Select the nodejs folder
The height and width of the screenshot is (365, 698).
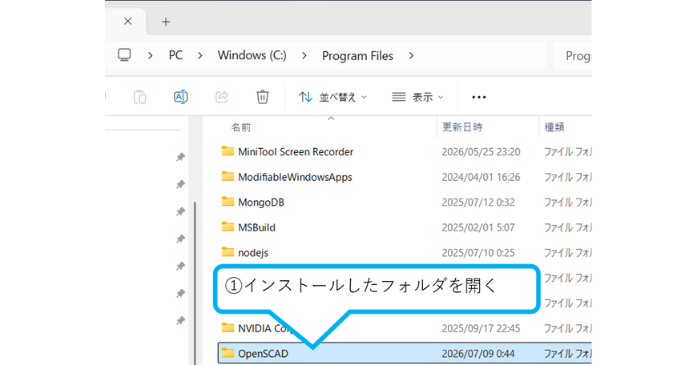coord(253,253)
